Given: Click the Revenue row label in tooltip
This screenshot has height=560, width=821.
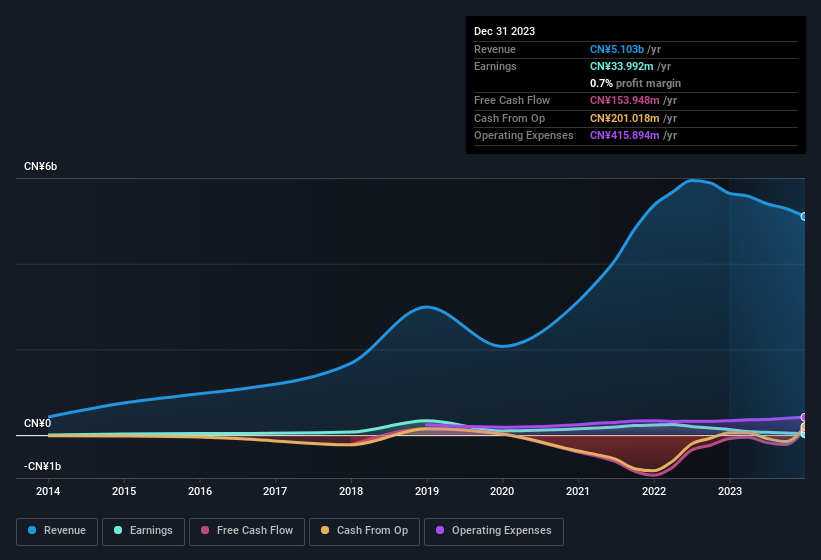Looking at the screenshot, I should [495, 49].
